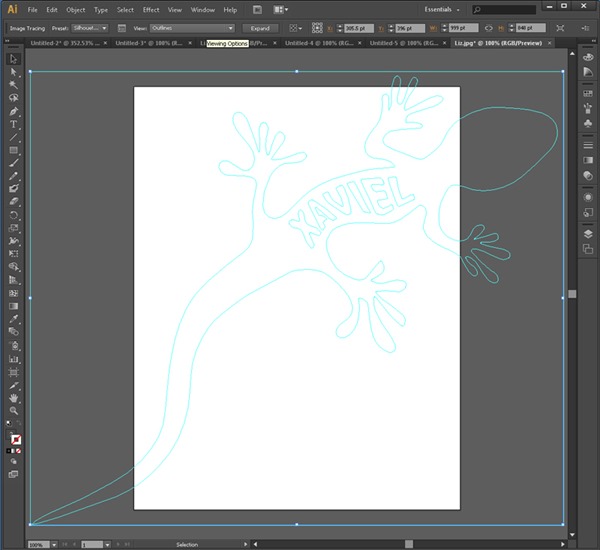This screenshot has width=600, height=550.
Task: Select the Direct Selection tool
Action: click(x=13, y=72)
